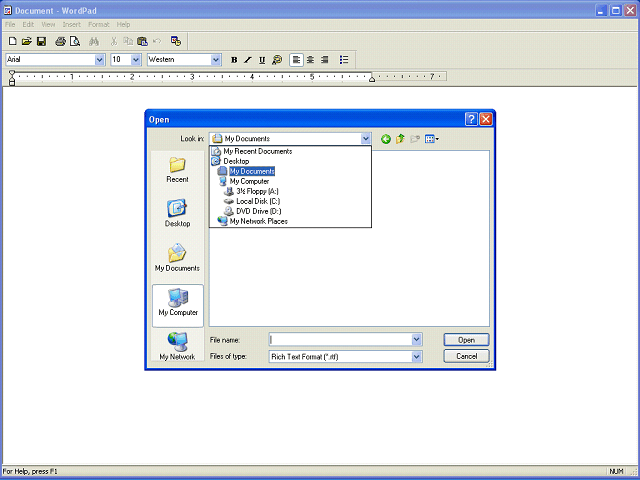Click the green Back arrow icon

coord(386,139)
